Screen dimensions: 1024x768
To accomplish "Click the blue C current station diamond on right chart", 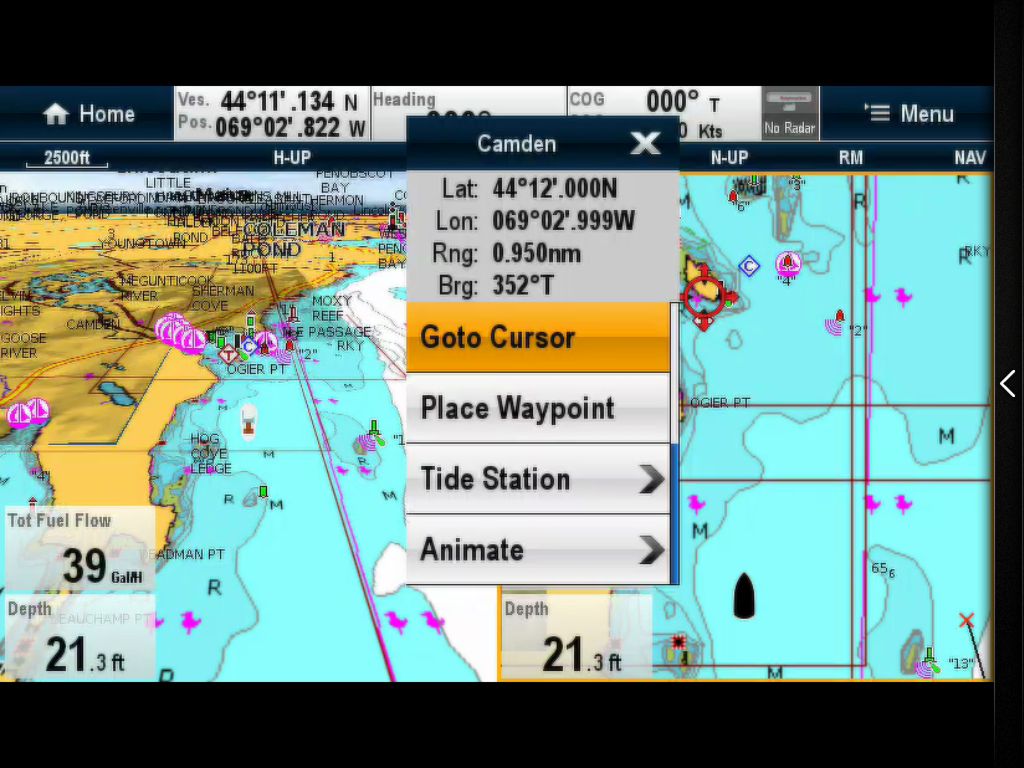I will pyautogui.click(x=749, y=266).
